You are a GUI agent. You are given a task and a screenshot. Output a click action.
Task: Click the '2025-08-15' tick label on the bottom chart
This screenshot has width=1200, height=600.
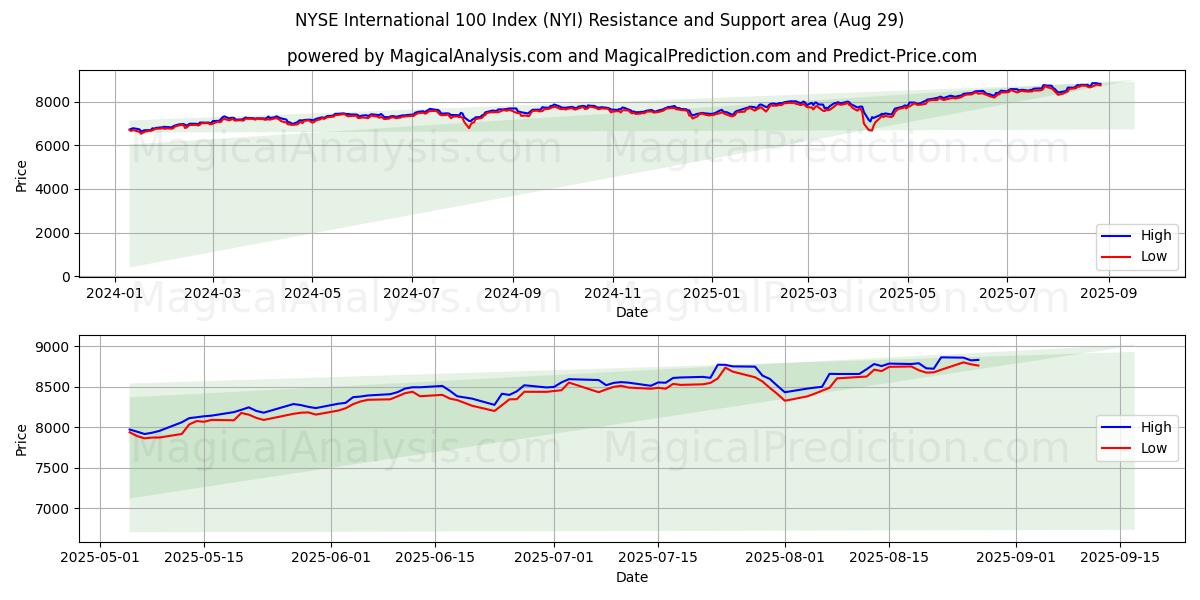pos(889,559)
